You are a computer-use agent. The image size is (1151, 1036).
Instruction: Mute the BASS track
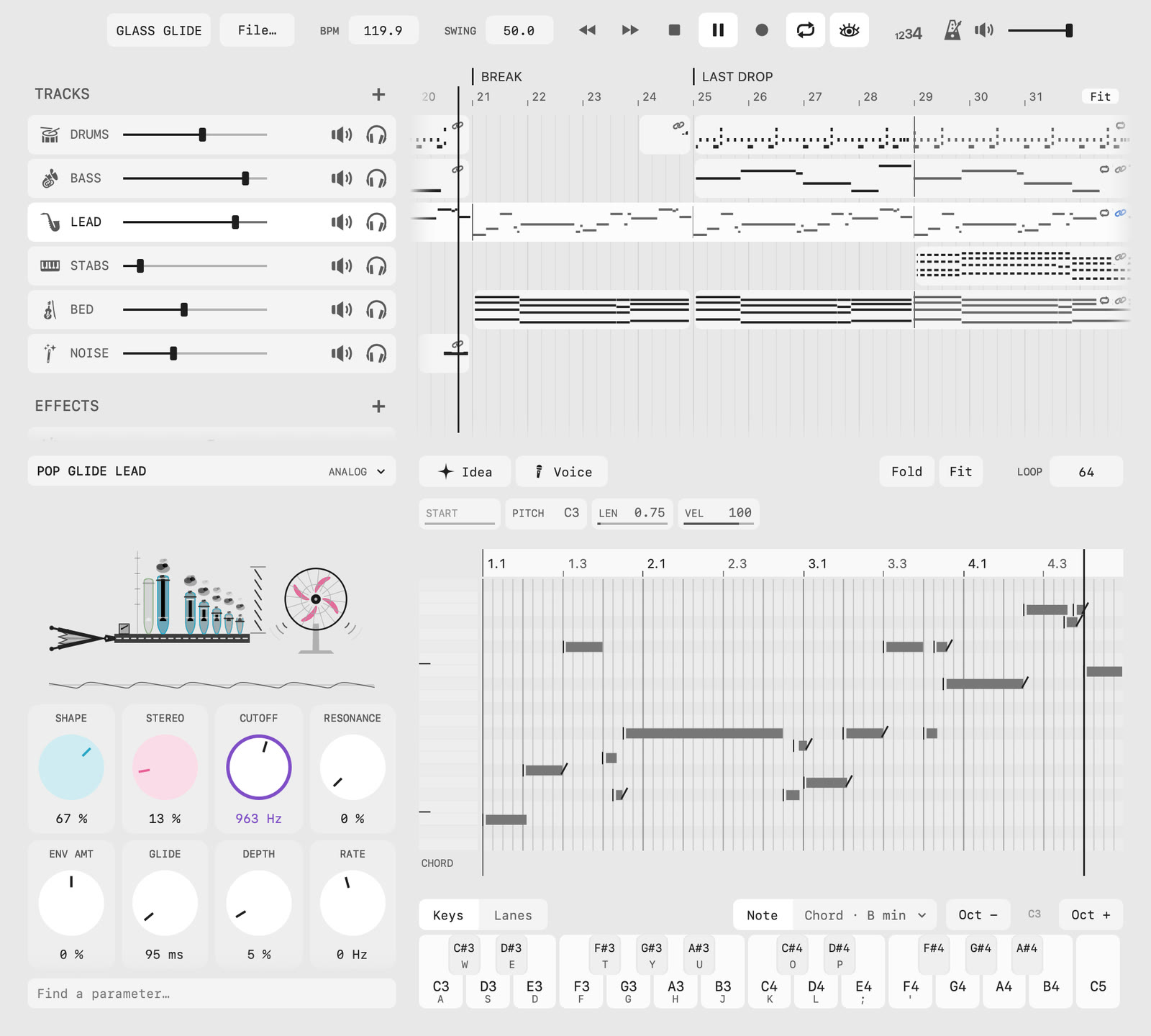(x=342, y=178)
